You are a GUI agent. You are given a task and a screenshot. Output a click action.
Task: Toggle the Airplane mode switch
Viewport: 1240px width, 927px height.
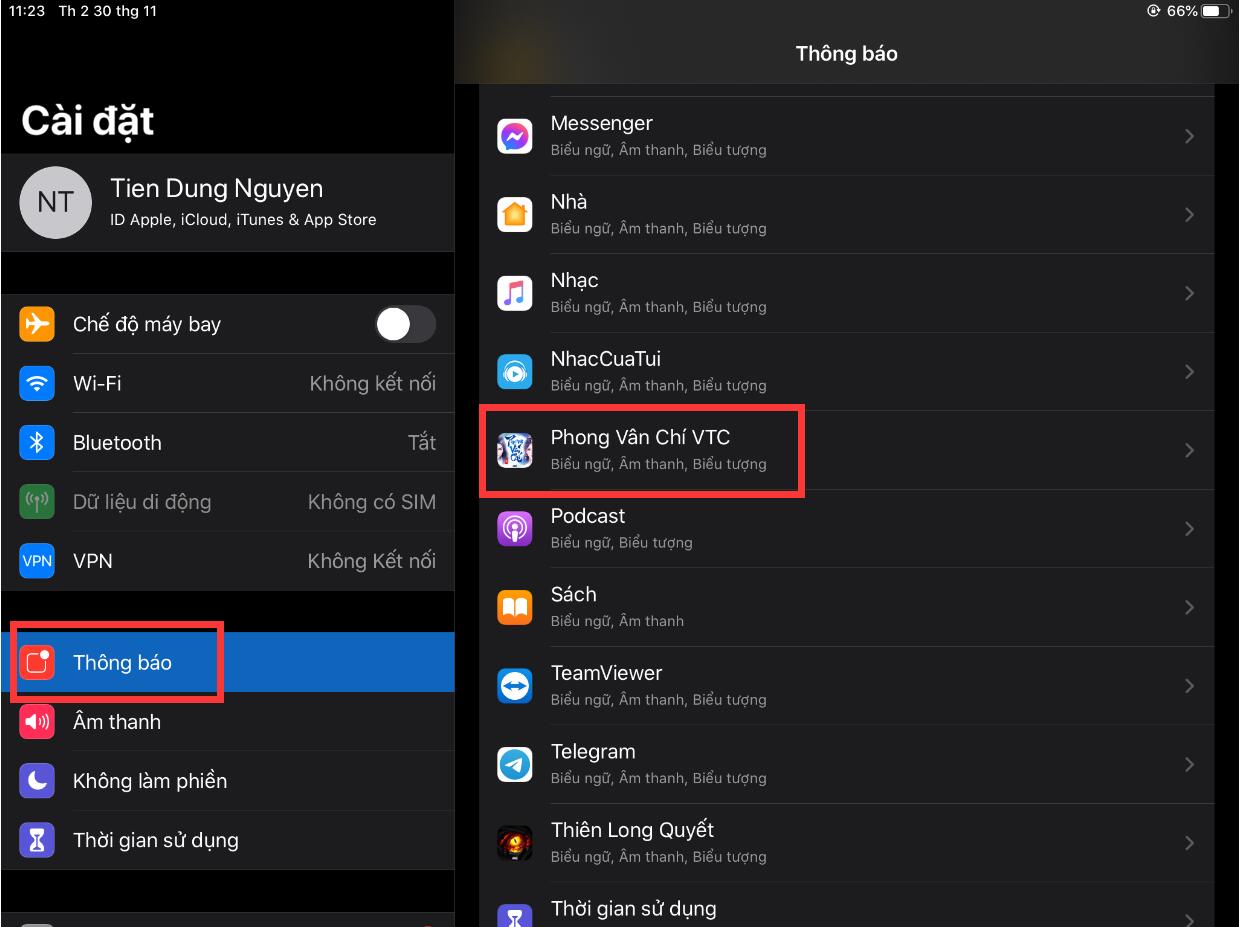(405, 324)
